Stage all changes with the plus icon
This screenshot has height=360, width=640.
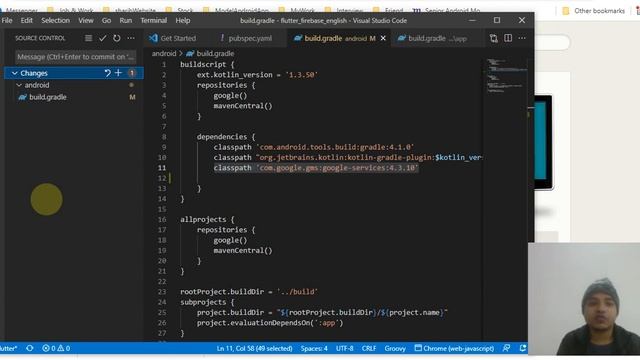118,73
